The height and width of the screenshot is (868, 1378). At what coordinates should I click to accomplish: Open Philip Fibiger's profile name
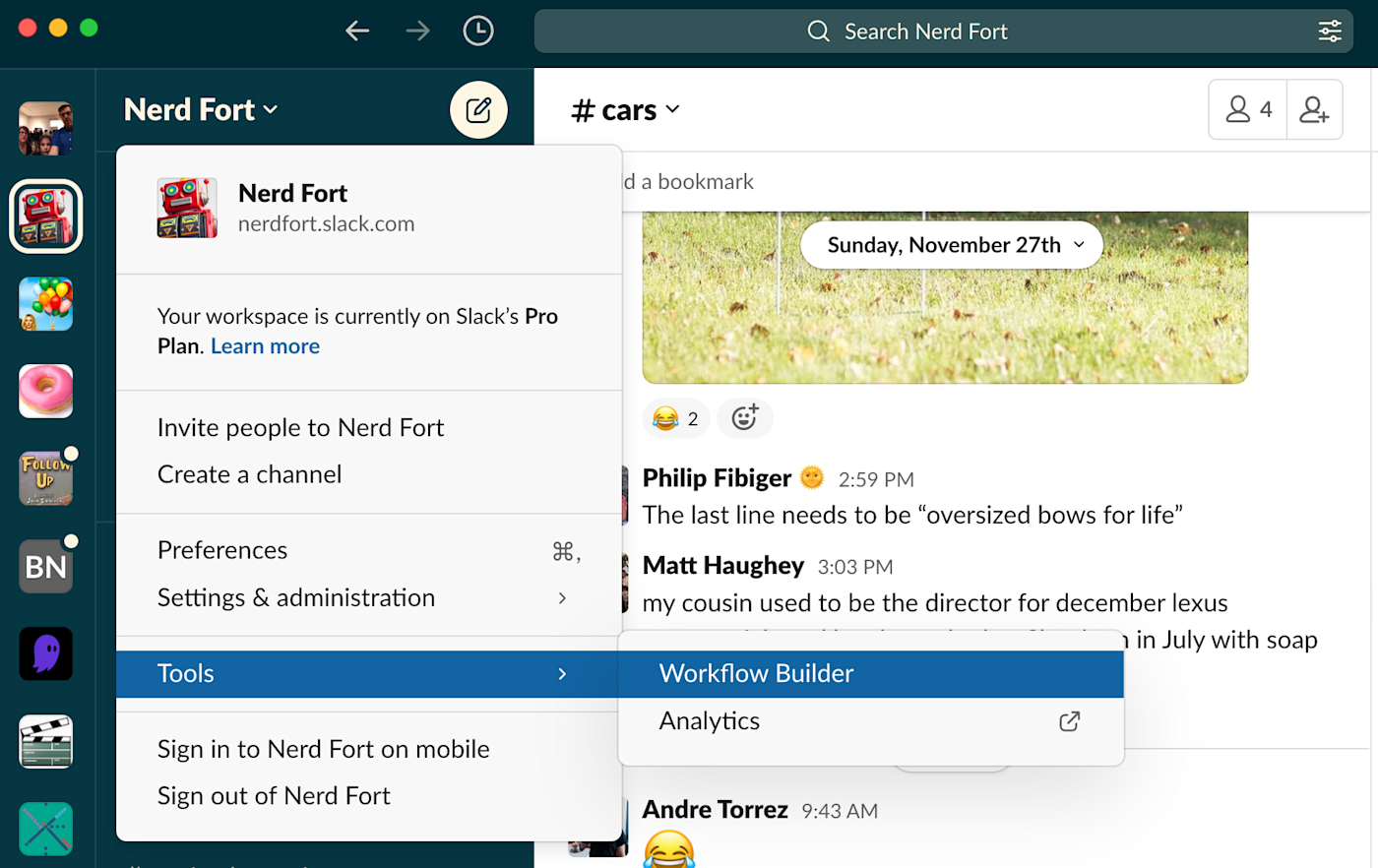tap(717, 478)
